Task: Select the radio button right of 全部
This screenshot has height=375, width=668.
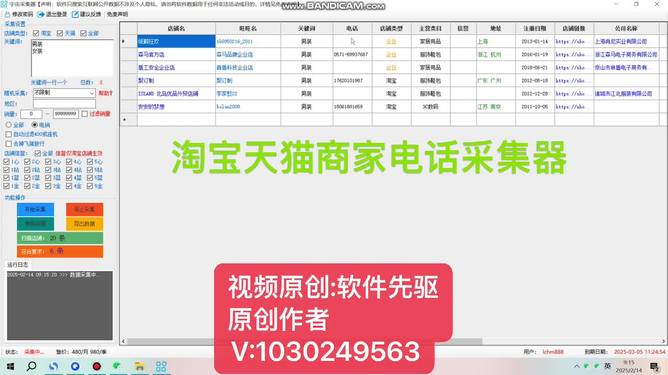Action: tap(35, 125)
